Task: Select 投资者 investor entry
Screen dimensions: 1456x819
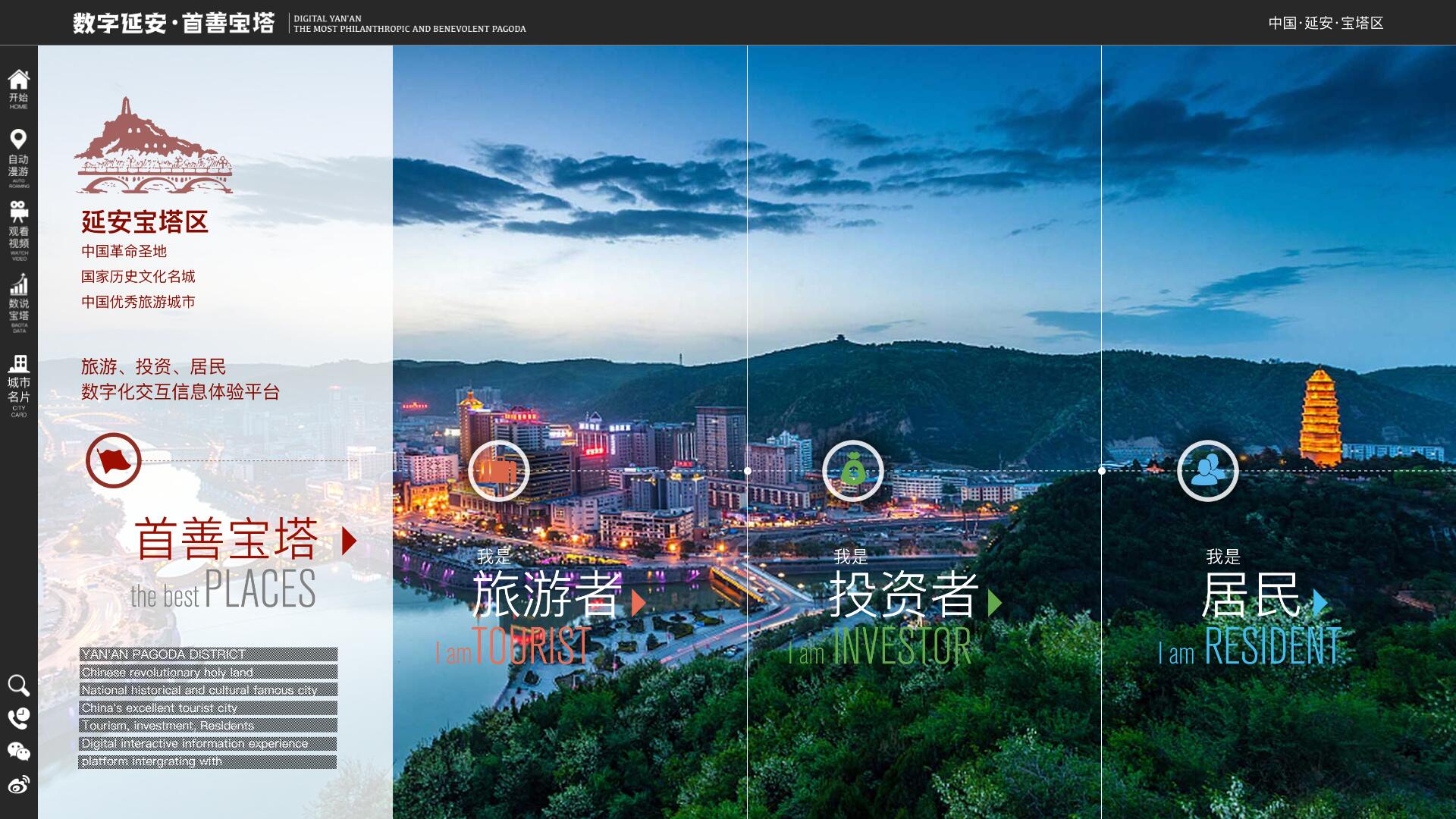Action: [902, 595]
